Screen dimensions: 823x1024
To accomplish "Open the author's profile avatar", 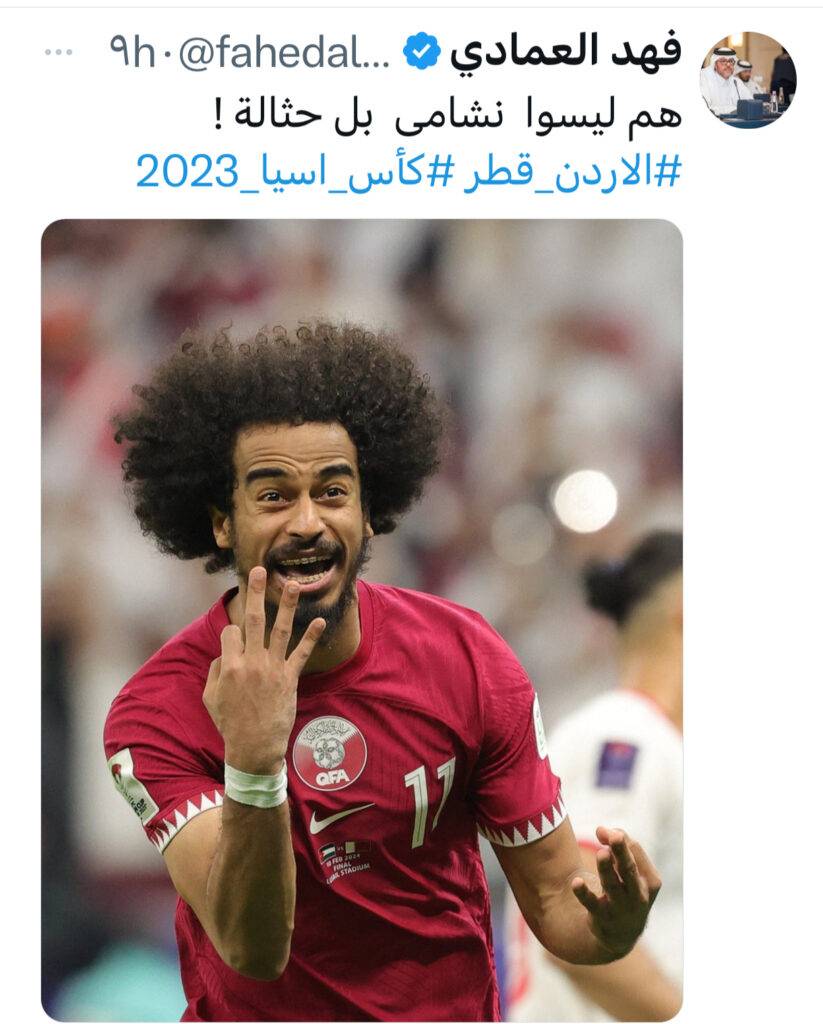I will coord(748,80).
